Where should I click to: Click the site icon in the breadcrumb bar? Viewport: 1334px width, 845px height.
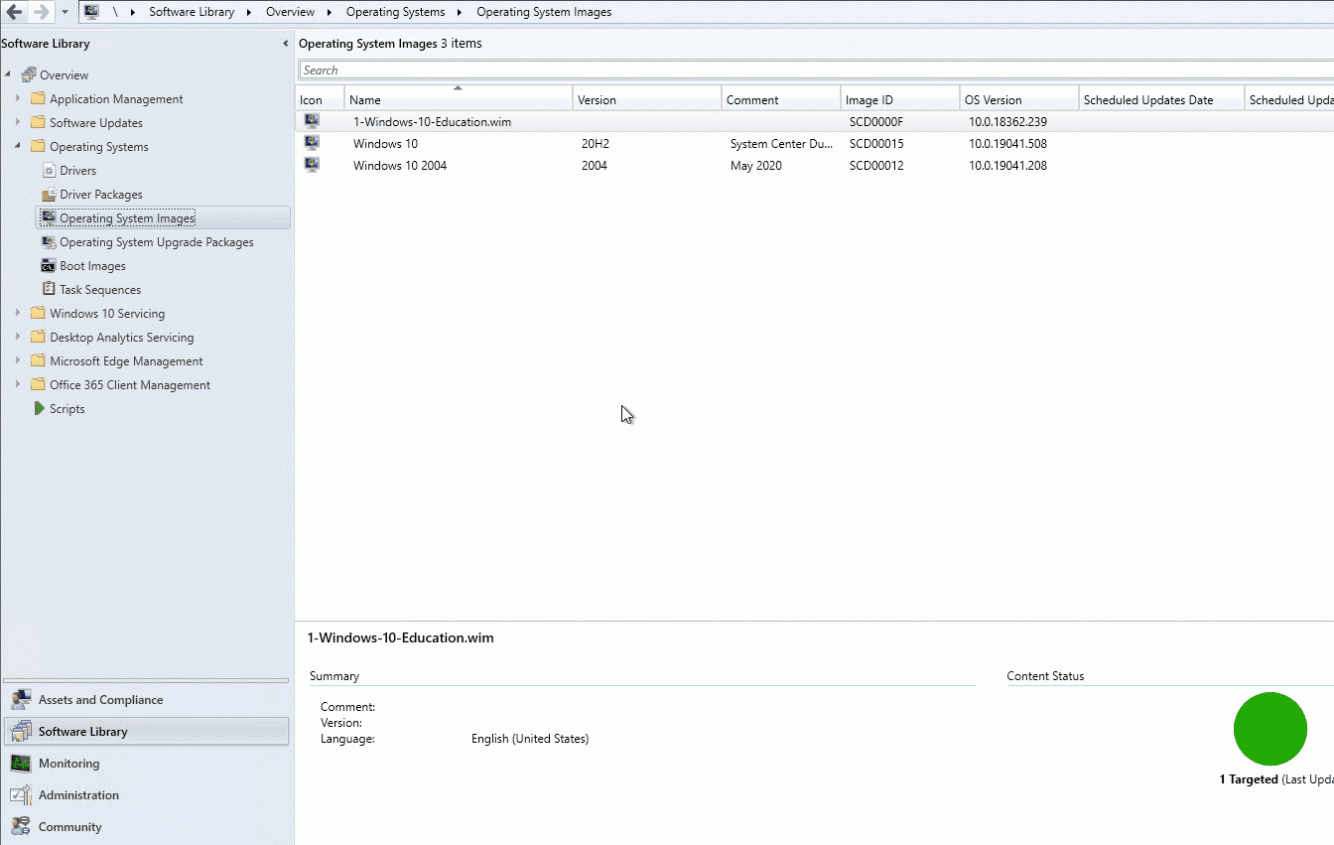point(92,11)
